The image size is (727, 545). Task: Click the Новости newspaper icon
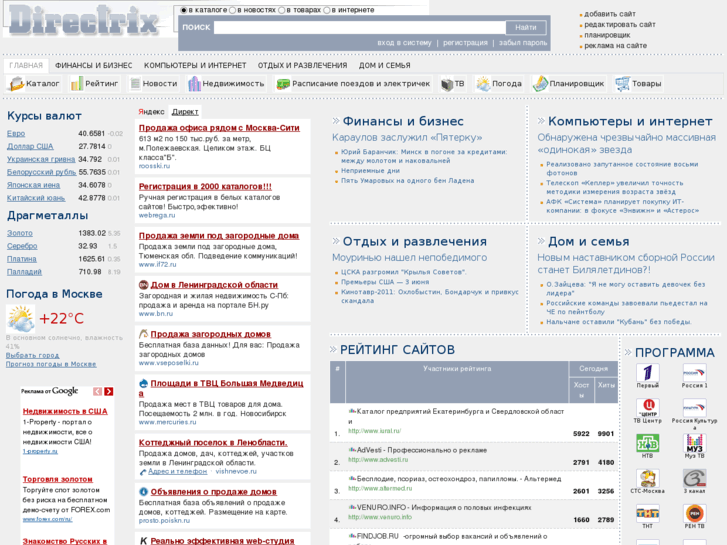[135, 84]
